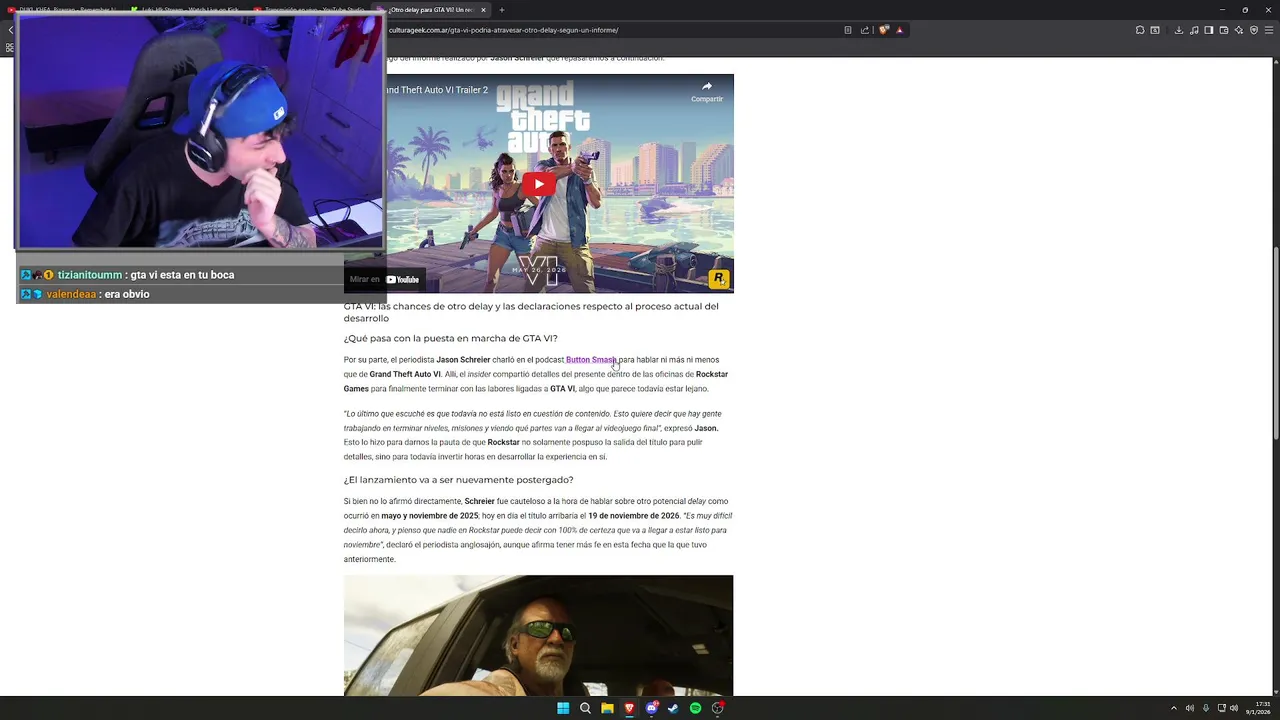Click the media playlist music note icon
Screen dimensions: 1280x720
click(1194, 30)
